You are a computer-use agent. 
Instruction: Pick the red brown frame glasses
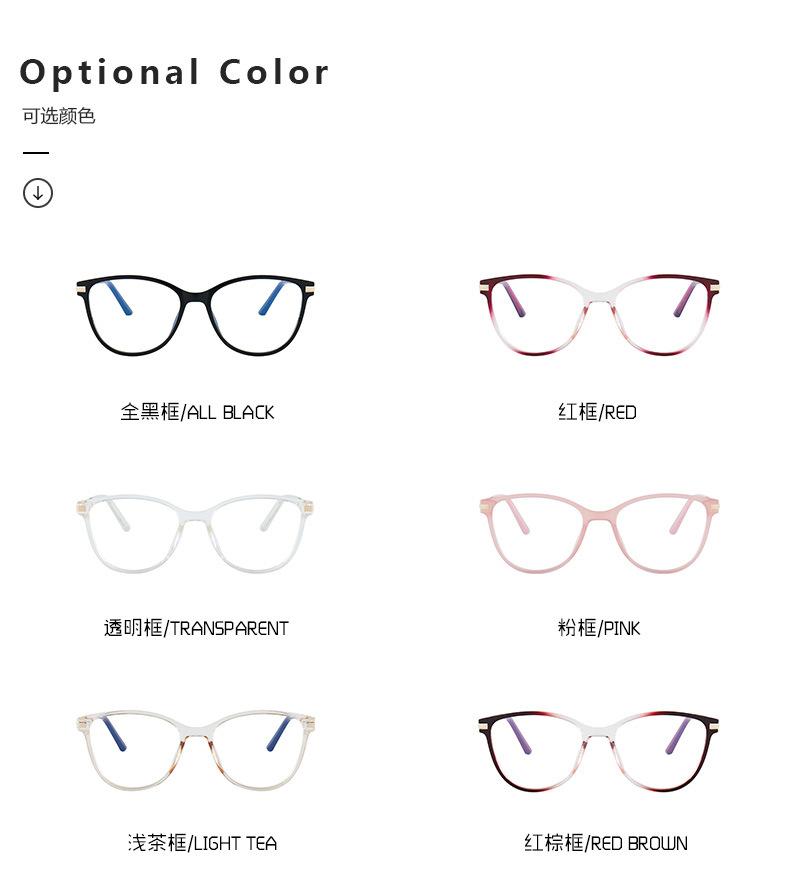599,751
